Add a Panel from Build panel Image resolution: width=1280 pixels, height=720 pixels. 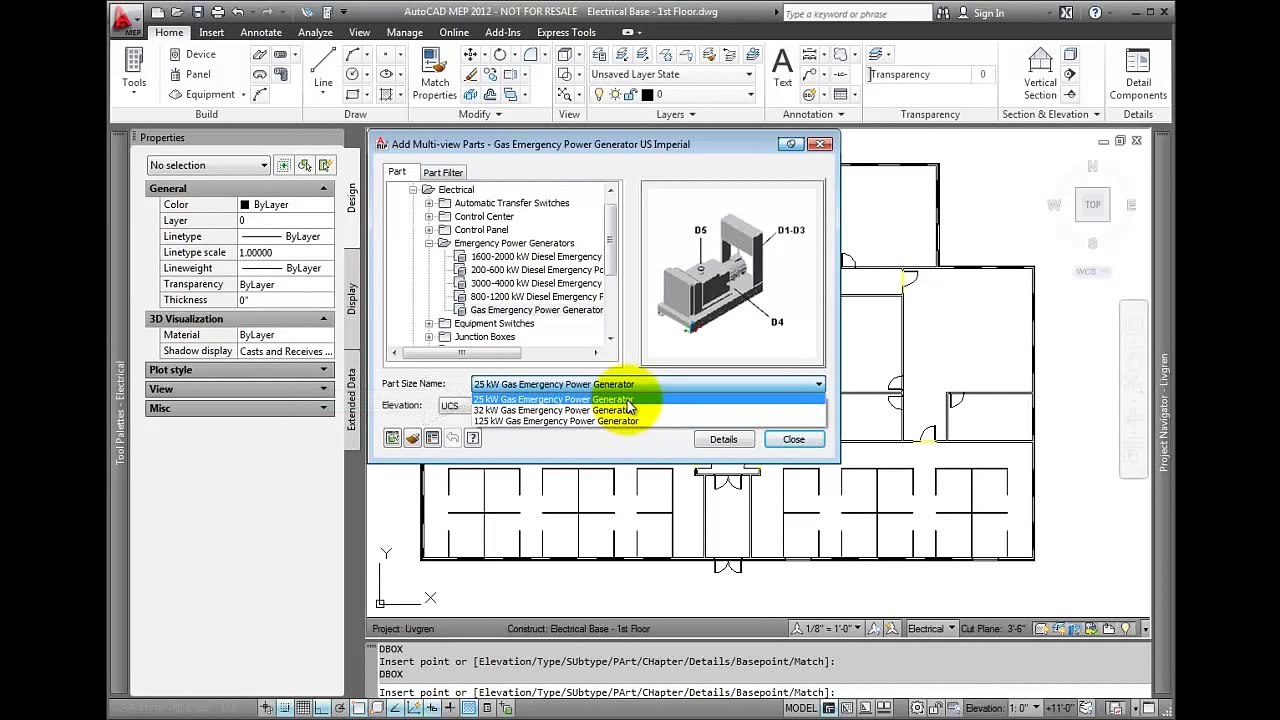coord(190,74)
